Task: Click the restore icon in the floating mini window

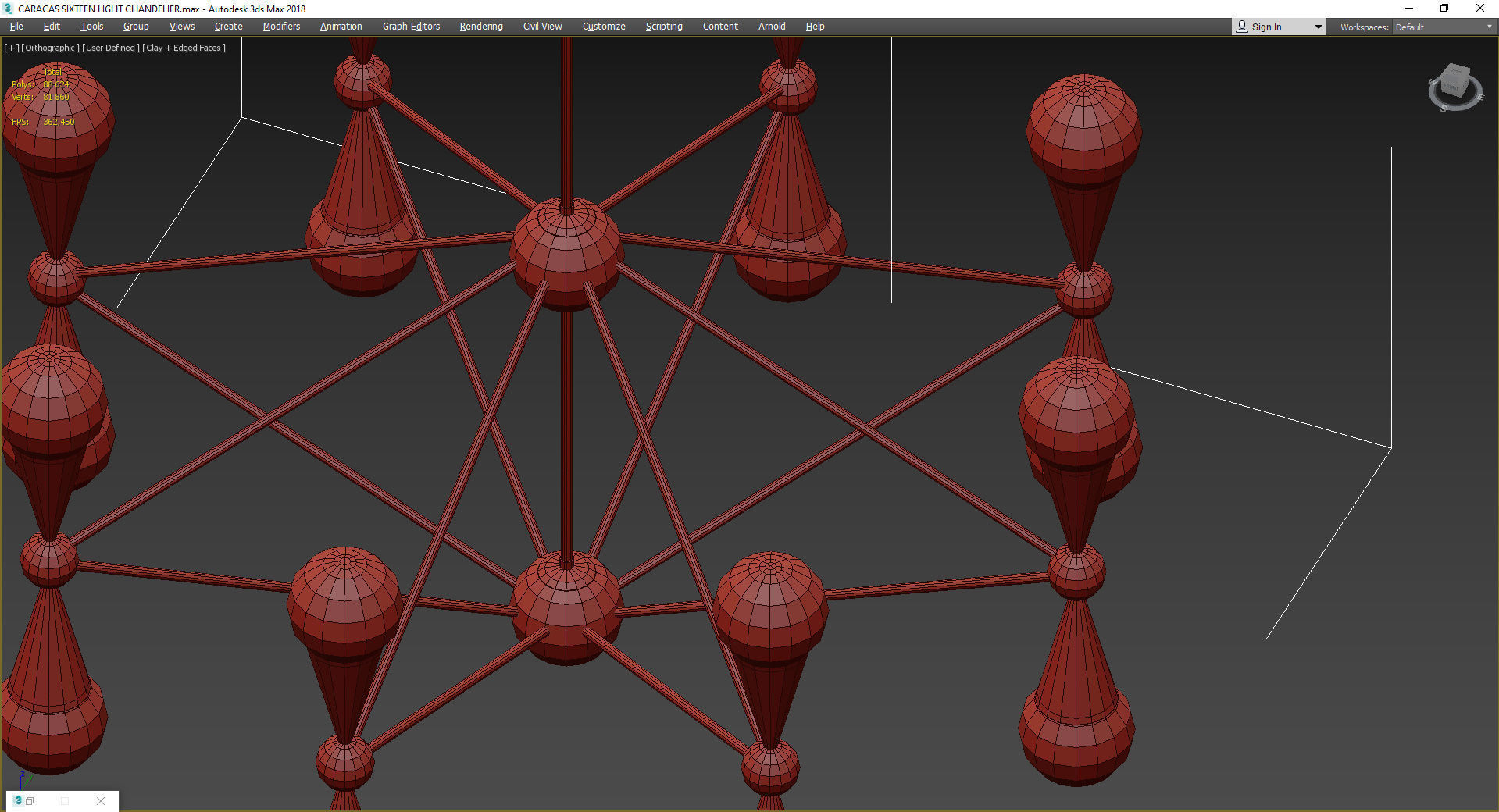Action: (x=30, y=801)
